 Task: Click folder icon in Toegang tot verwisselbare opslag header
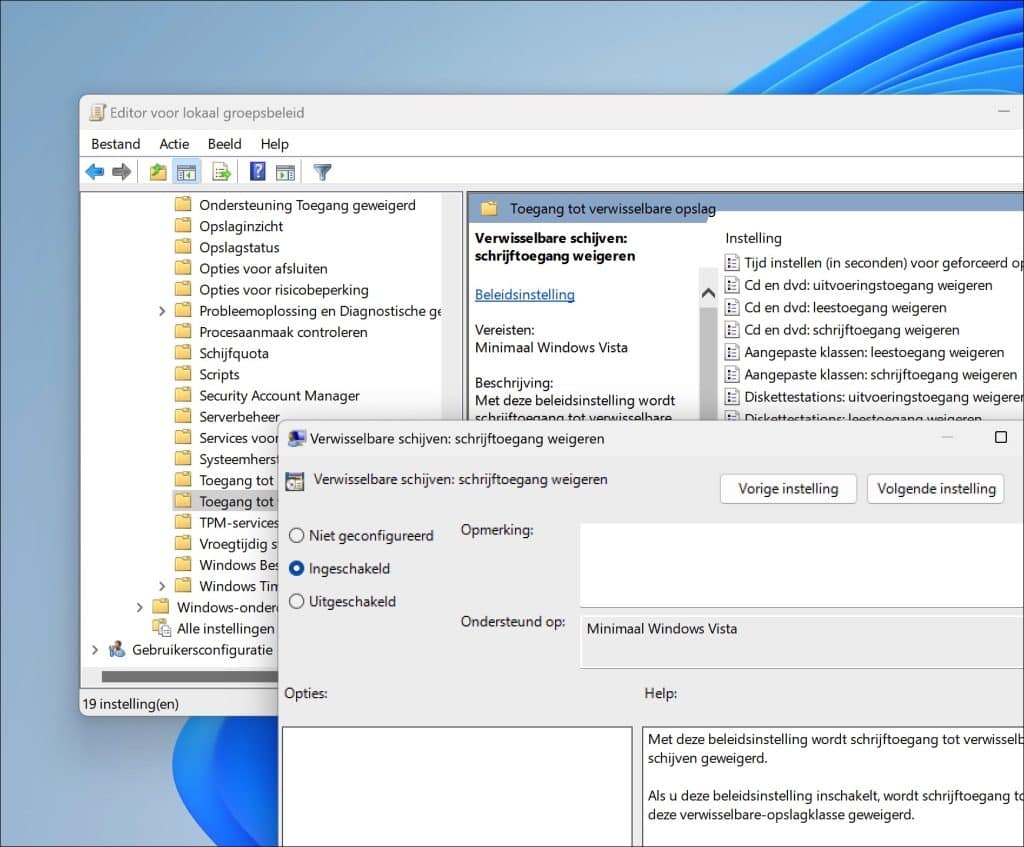489,209
